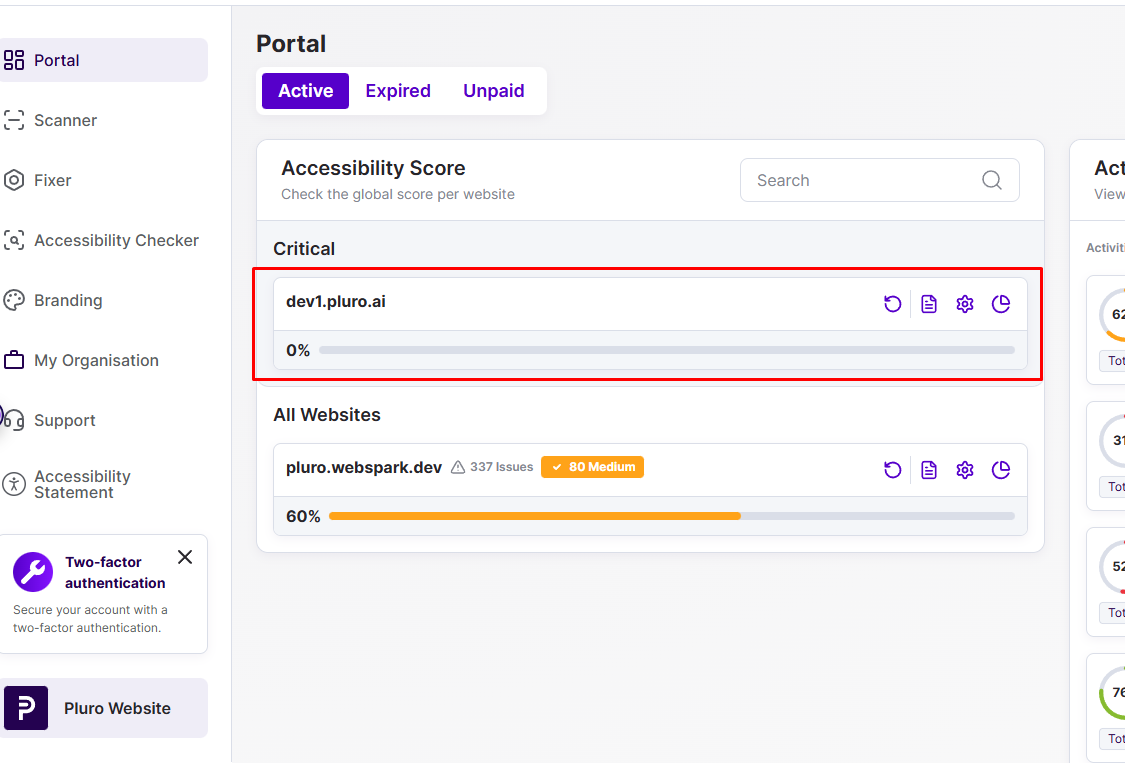The width and height of the screenshot is (1125, 763).
Task: Click the 80 Medium badge
Action: tap(592, 467)
